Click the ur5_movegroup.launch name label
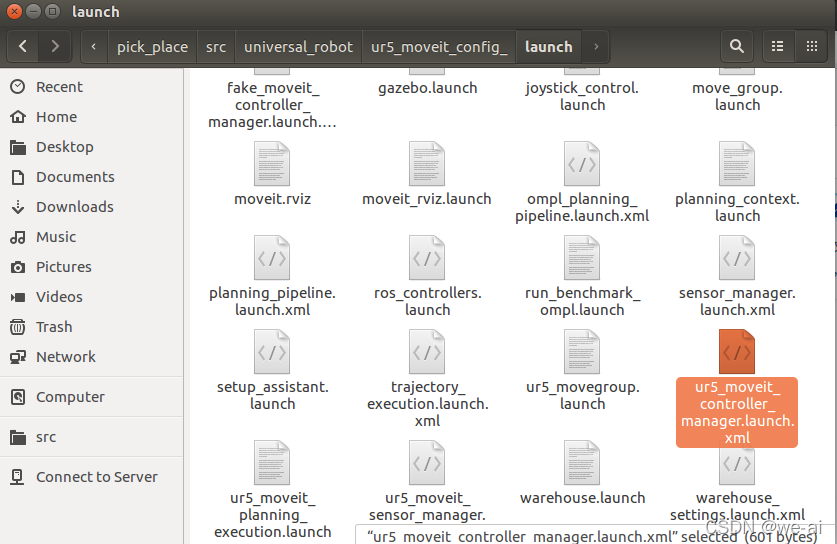 582,395
